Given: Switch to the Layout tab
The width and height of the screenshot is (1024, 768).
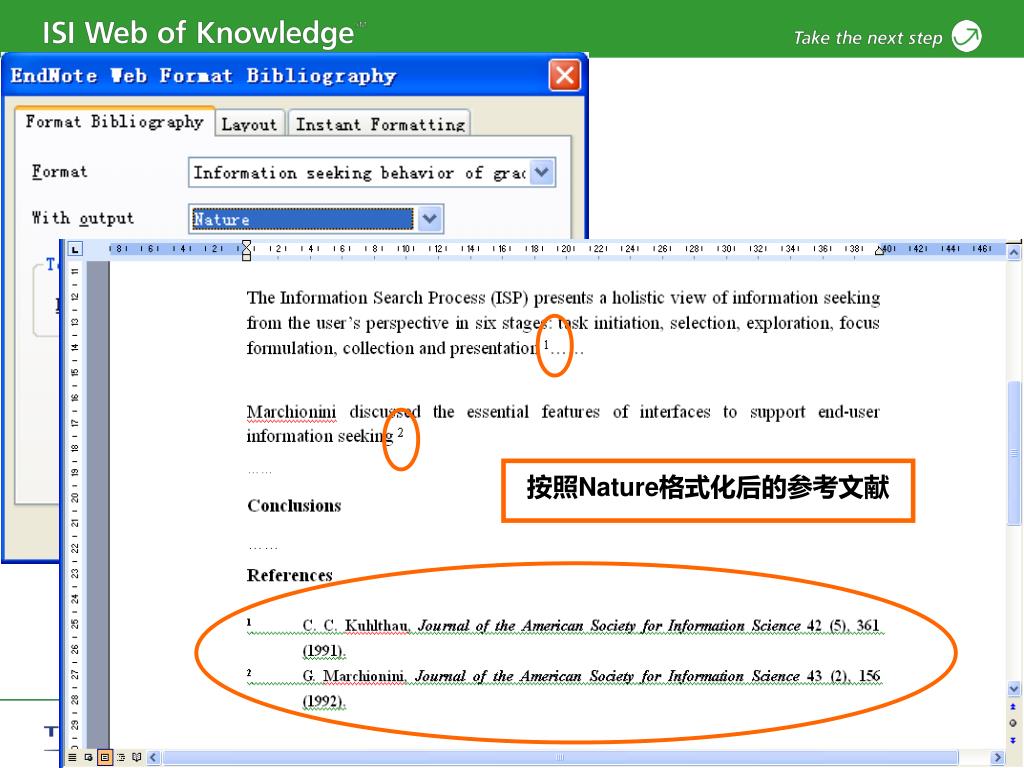Looking at the screenshot, I should (x=249, y=124).
